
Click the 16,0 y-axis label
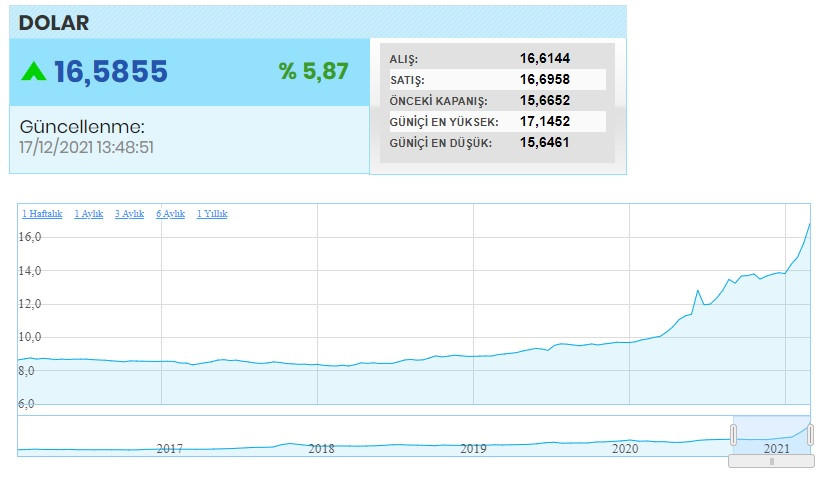[30, 237]
